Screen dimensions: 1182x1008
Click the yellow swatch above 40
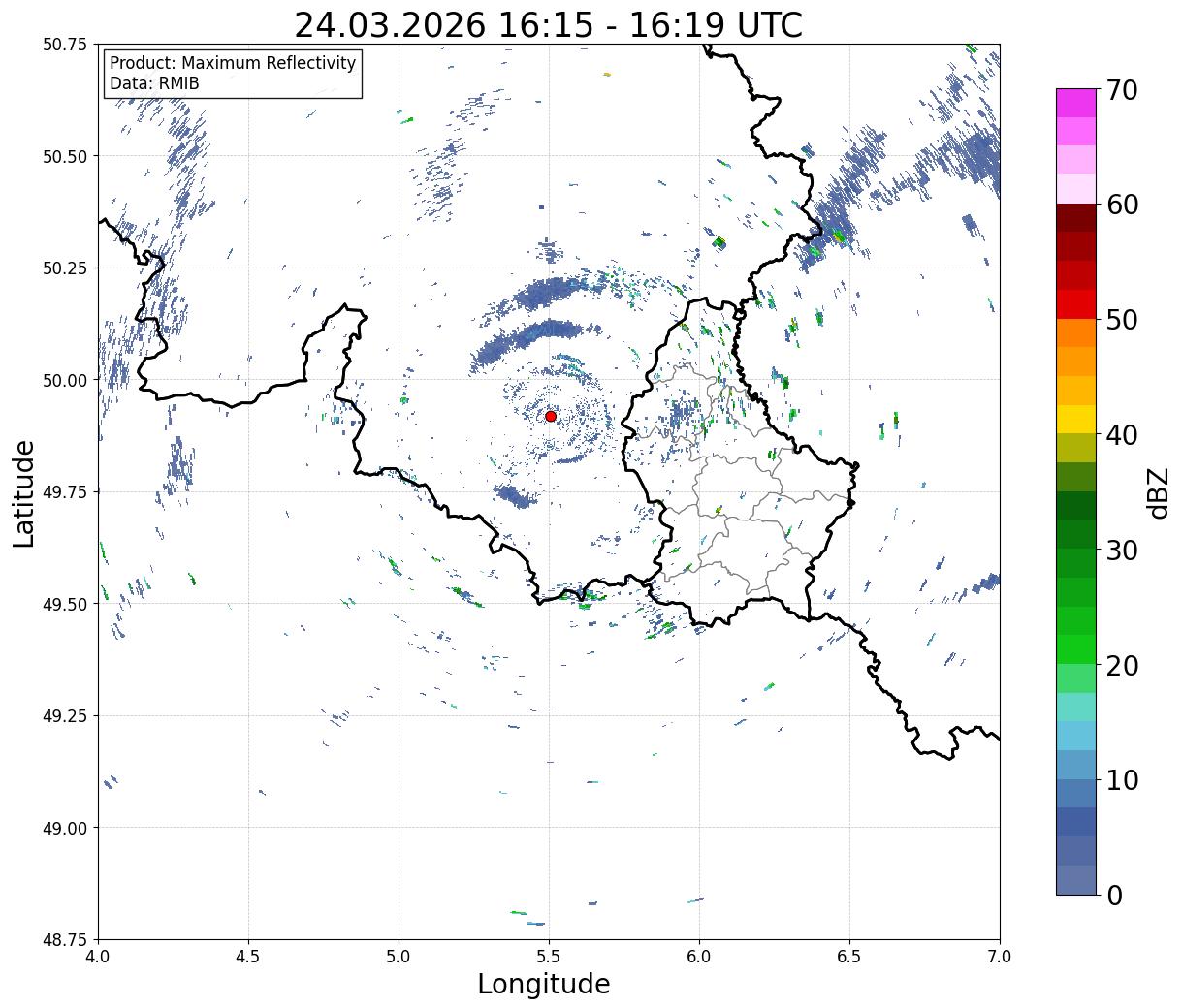click(1076, 419)
